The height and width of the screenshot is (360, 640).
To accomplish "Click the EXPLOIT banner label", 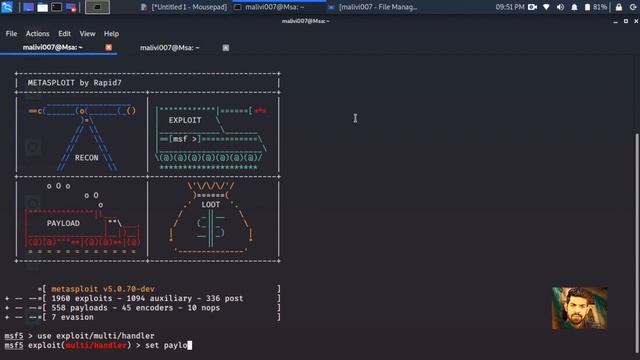I will click(185, 120).
